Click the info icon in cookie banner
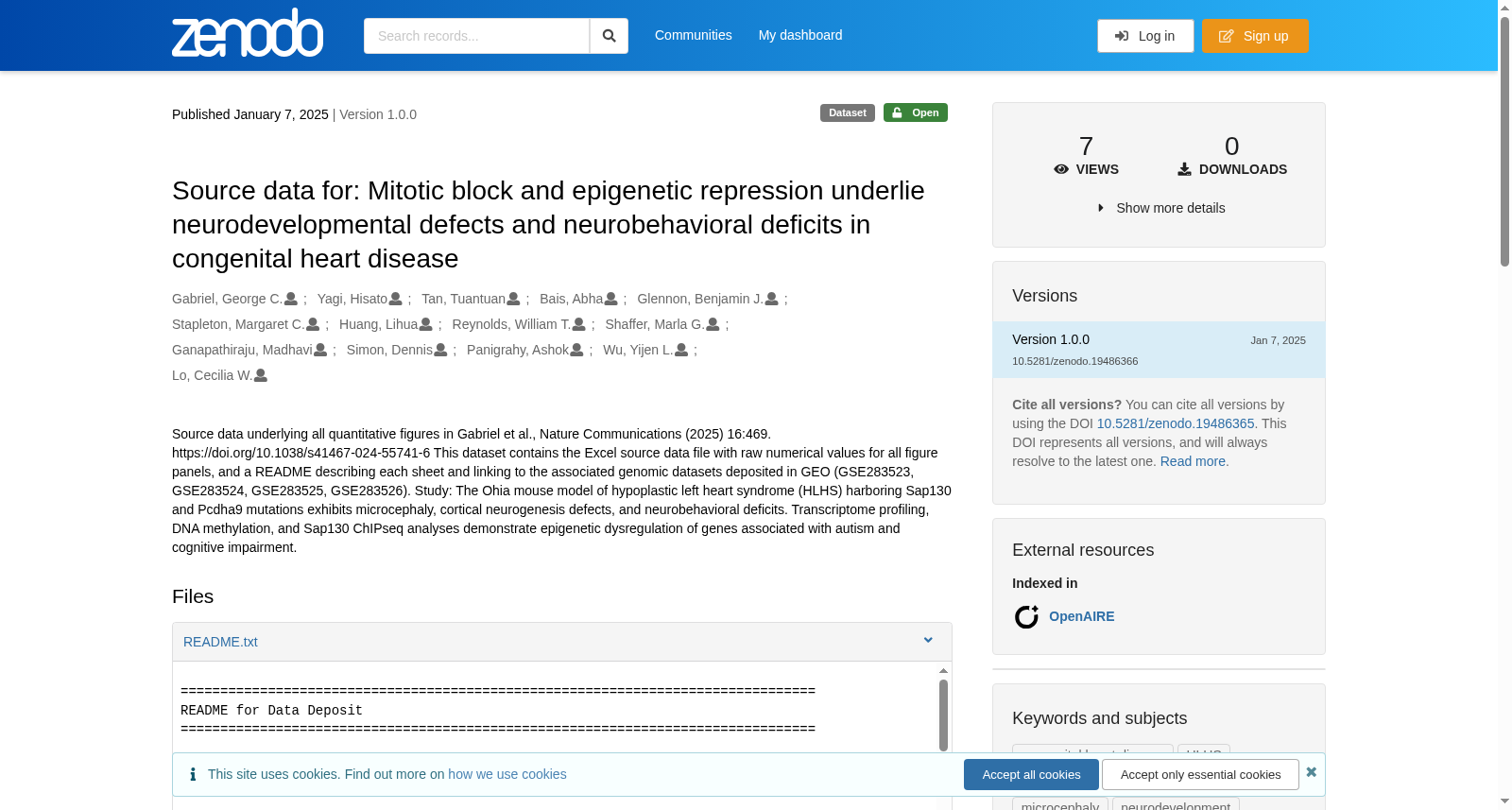 click(x=193, y=774)
